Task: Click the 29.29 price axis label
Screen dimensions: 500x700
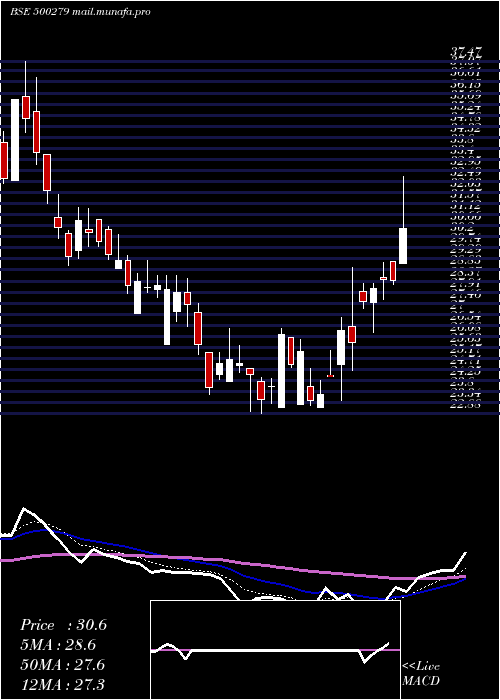Action: pos(466,250)
